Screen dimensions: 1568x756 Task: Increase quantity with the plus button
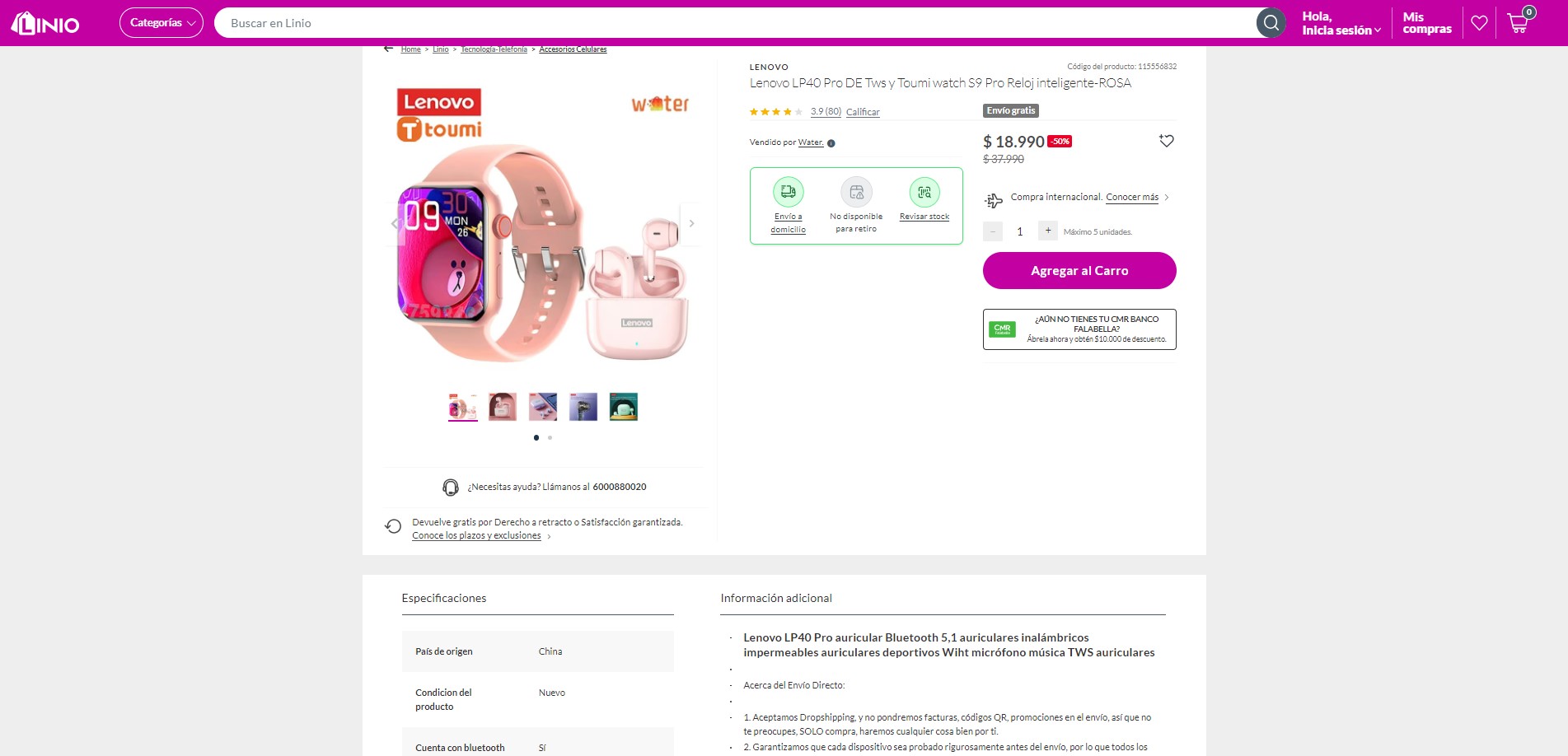click(1046, 231)
